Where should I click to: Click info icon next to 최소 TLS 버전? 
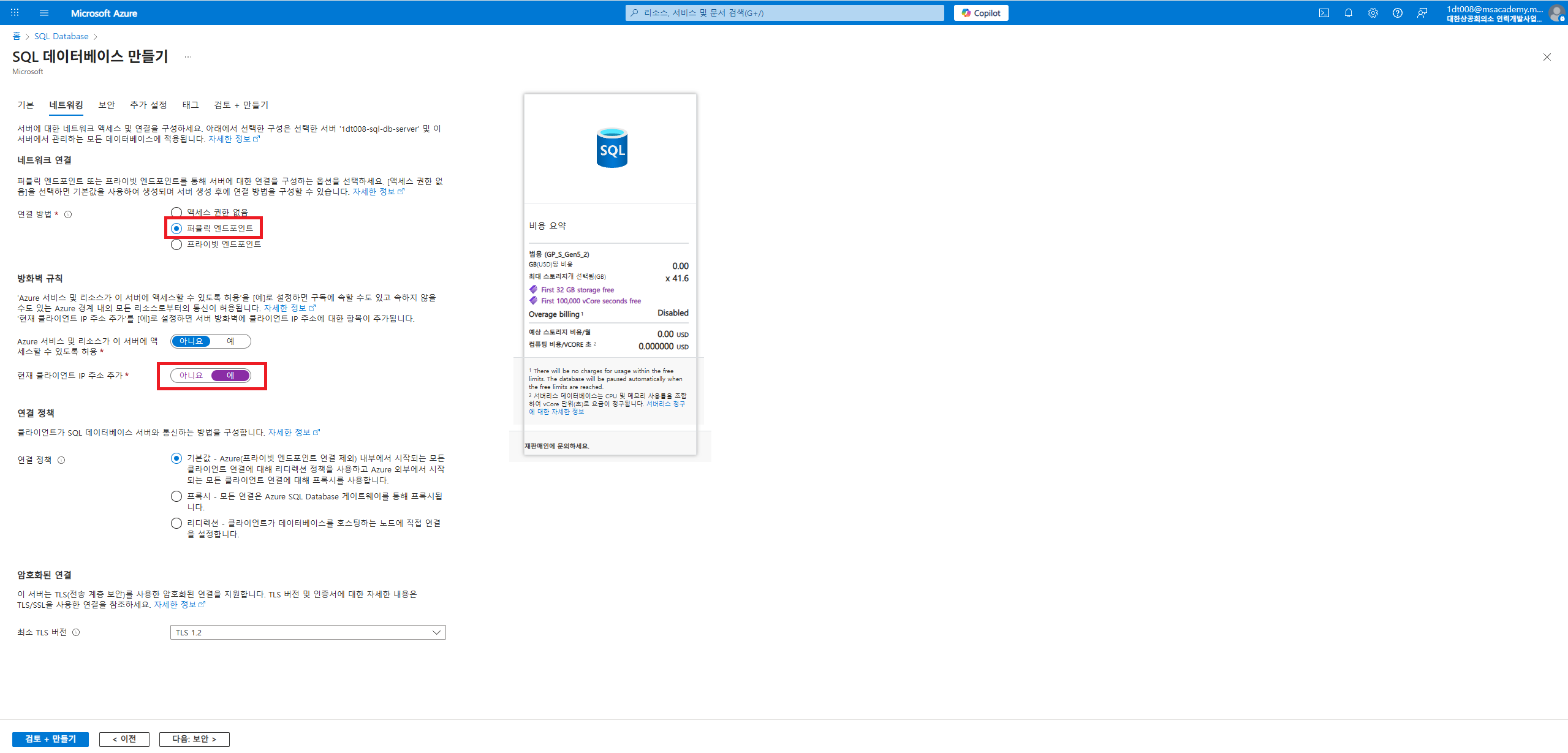pos(76,632)
